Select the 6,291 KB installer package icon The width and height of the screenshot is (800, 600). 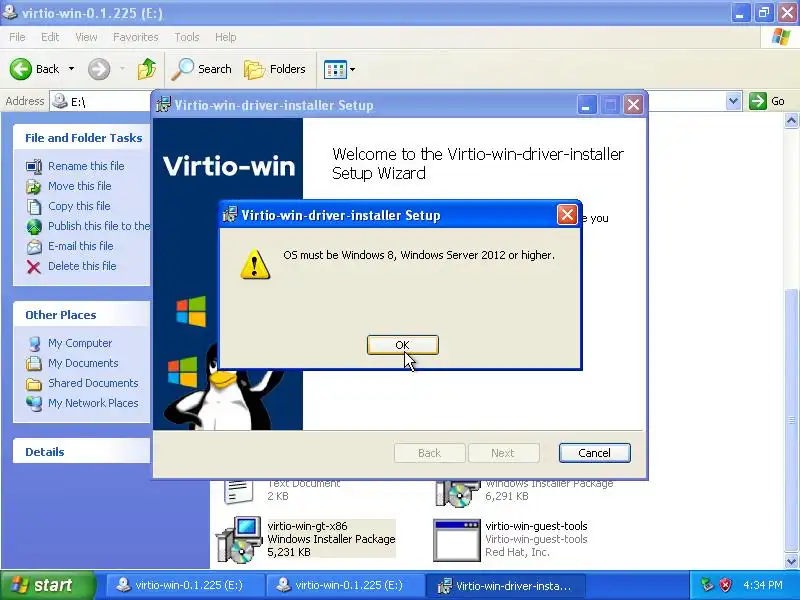coord(458,493)
